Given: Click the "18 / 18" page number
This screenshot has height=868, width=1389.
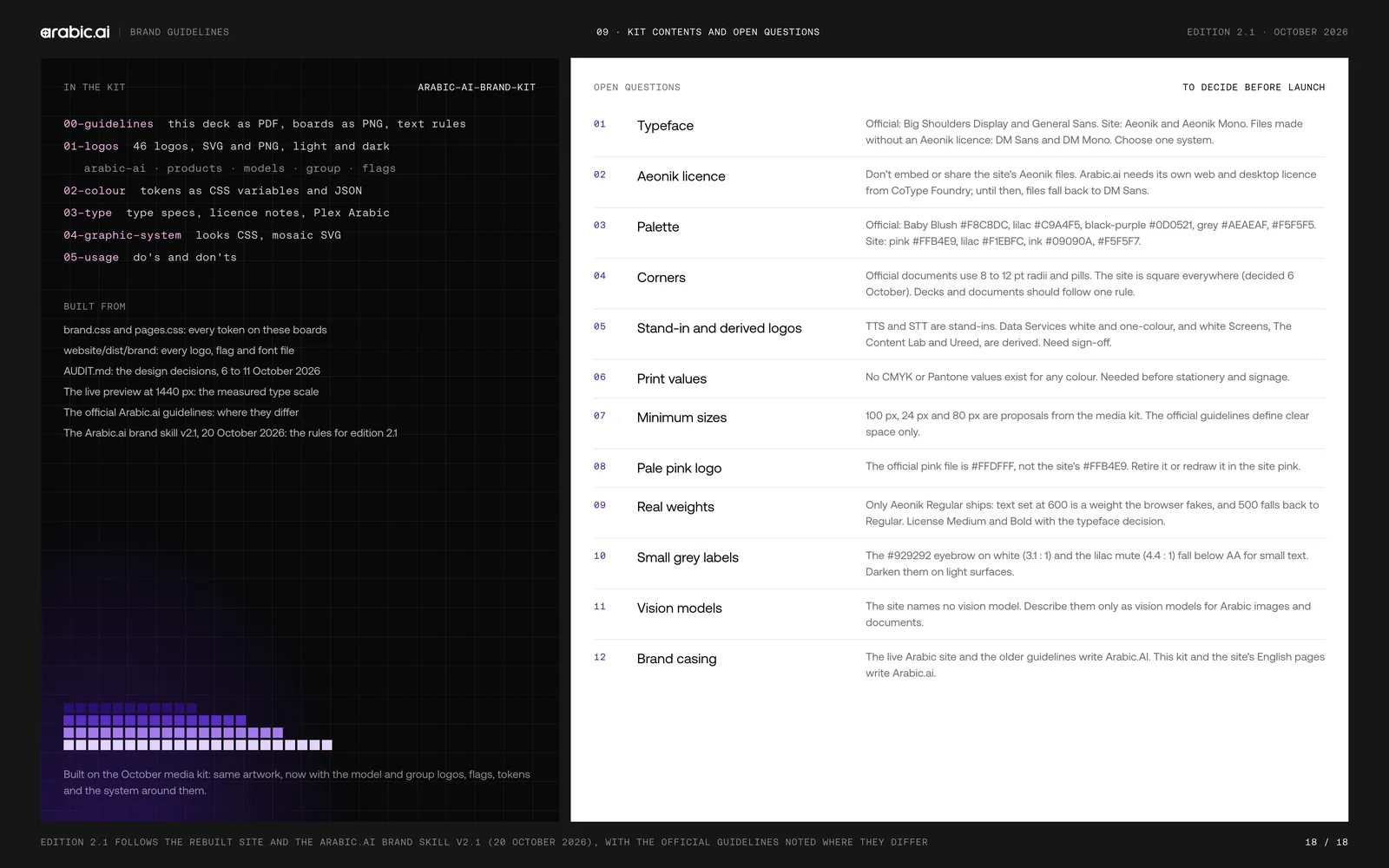Looking at the screenshot, I should tap(1326, 842).
